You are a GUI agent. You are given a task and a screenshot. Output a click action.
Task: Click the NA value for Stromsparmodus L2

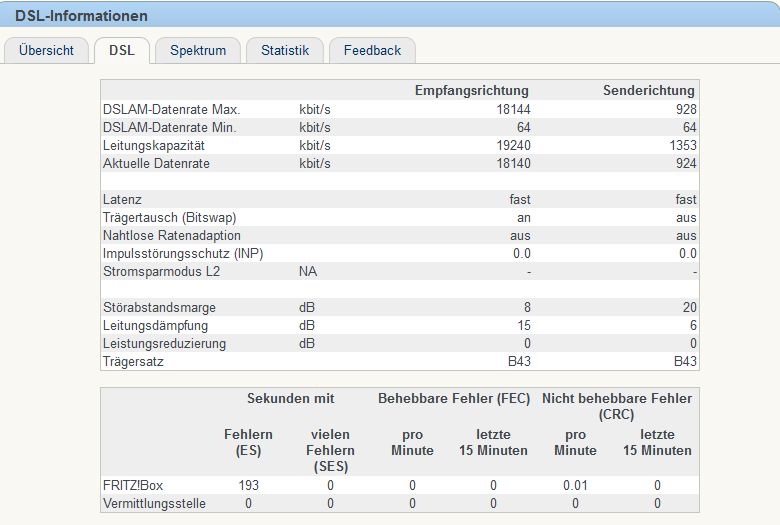point(308,272)
